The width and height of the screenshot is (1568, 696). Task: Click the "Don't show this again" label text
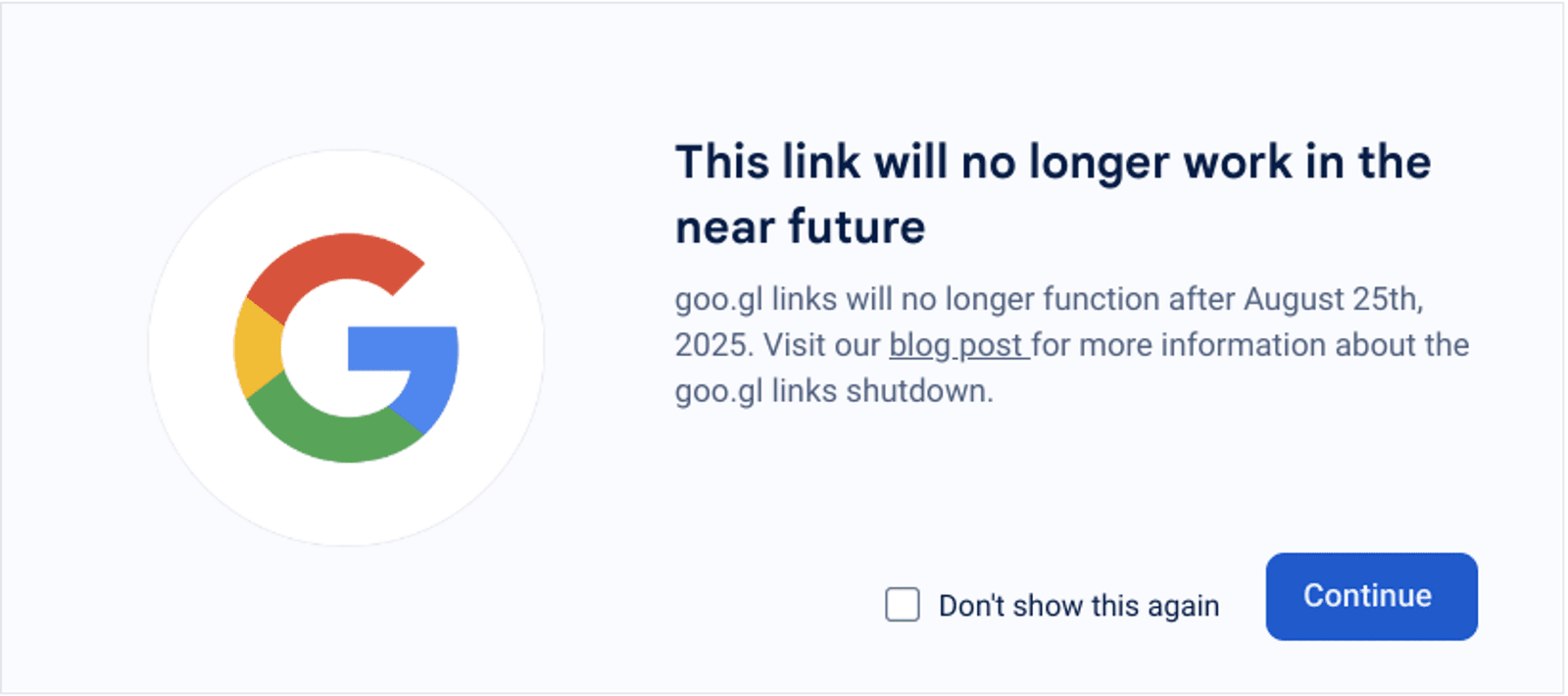tap(1078, 605)
